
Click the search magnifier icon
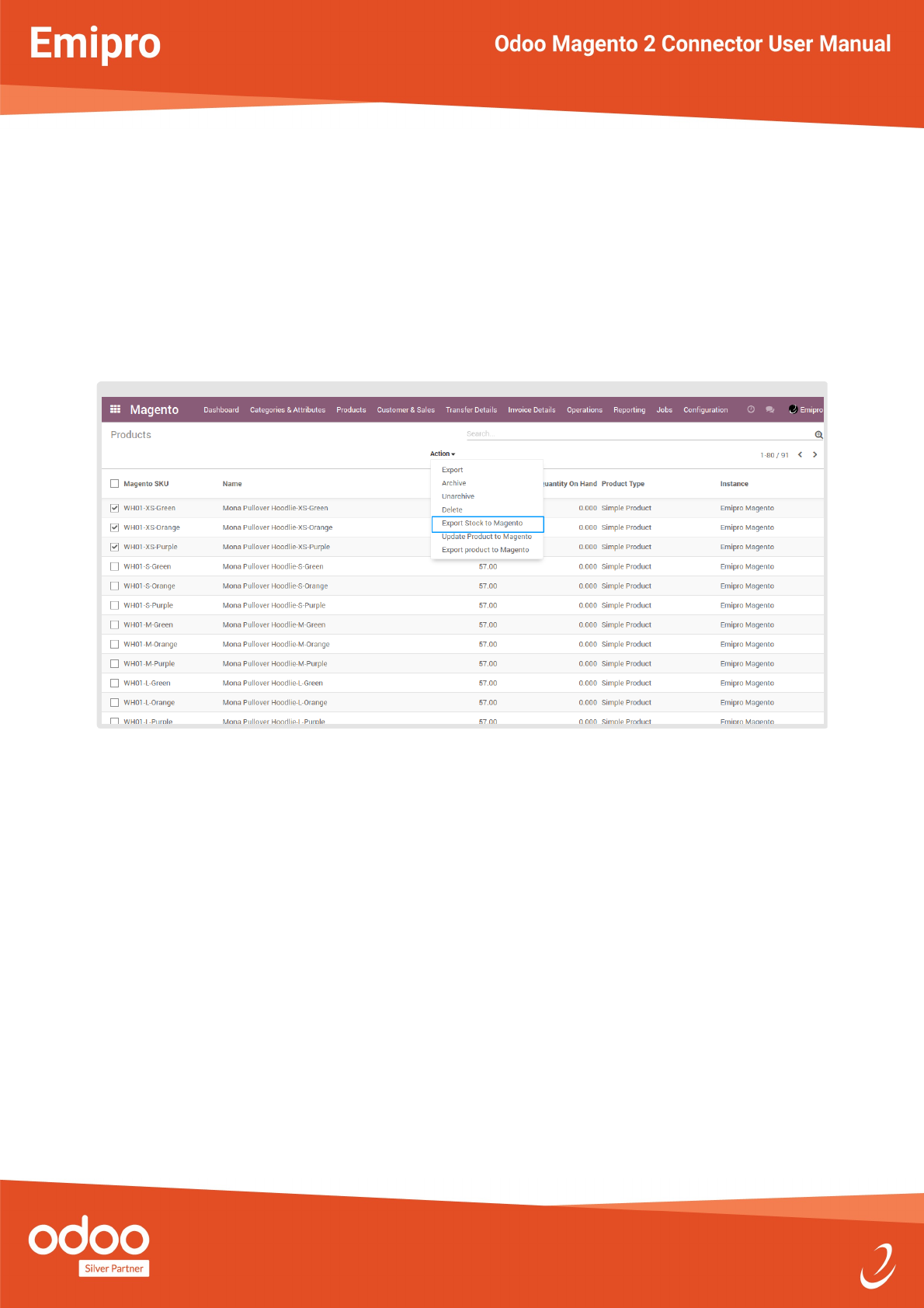pyautogui.click(x=818, y=435)
